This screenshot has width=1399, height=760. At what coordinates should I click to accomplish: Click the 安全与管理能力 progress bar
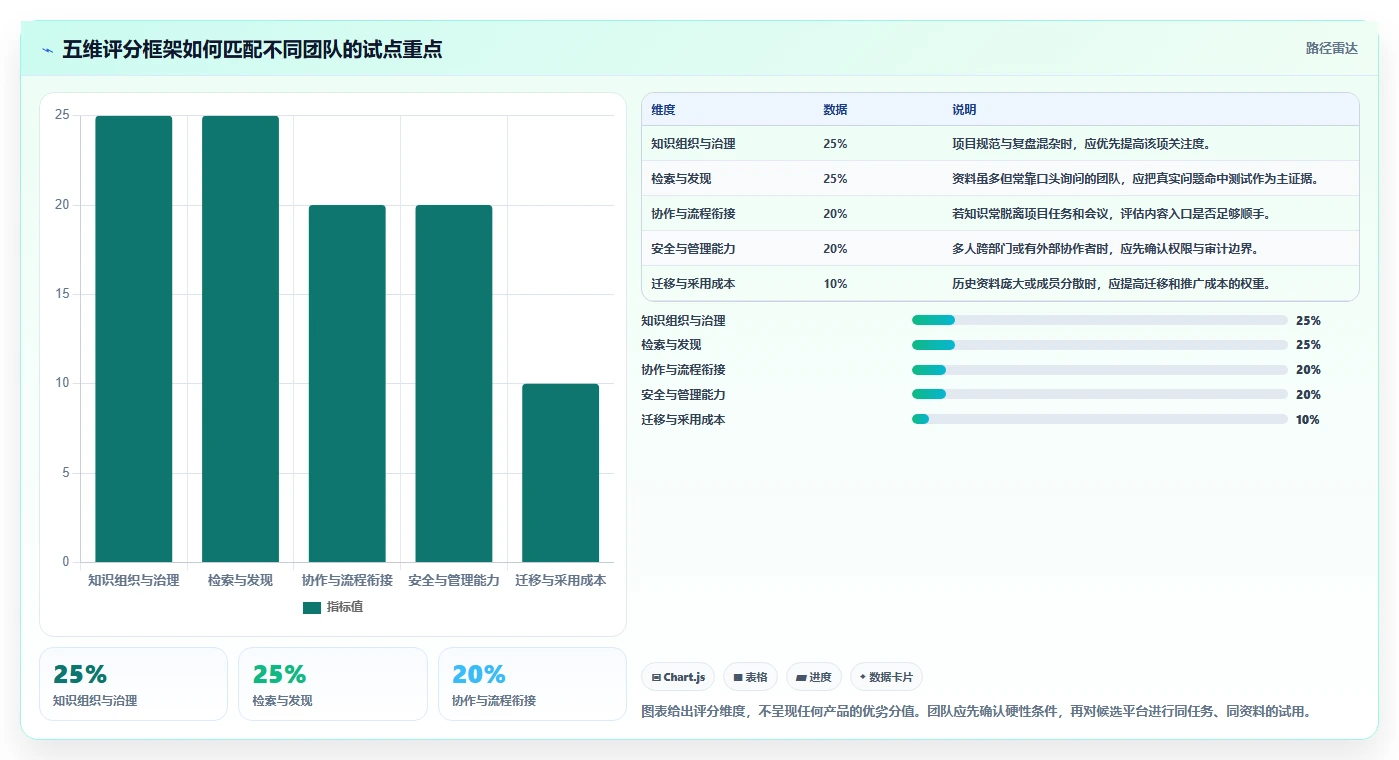coord(1100,395)
